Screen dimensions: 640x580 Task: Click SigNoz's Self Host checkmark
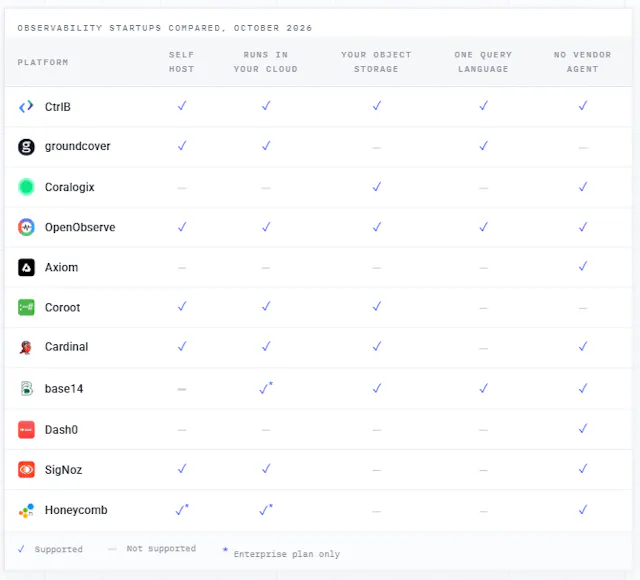tap(182, 469)
